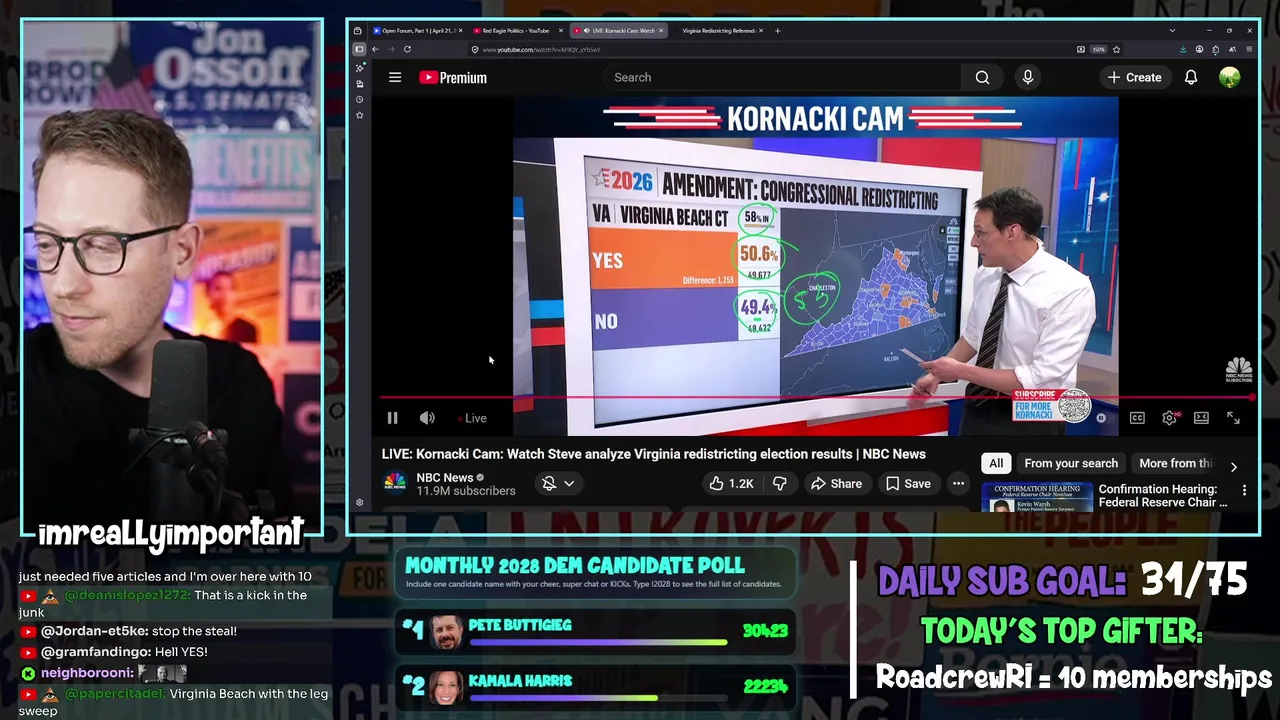Image resolution: width=1280 pixels, height=720 pixels.
Task: Dislike the video
Action: pyautogui.click(x=780, y=483)
